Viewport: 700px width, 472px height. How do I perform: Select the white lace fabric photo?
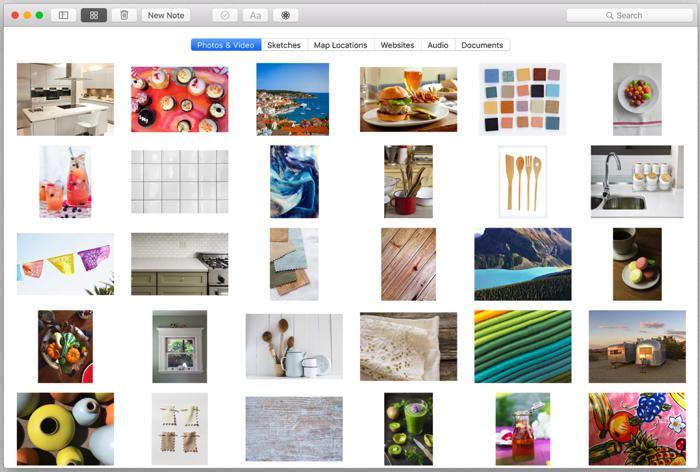(408, 347)
